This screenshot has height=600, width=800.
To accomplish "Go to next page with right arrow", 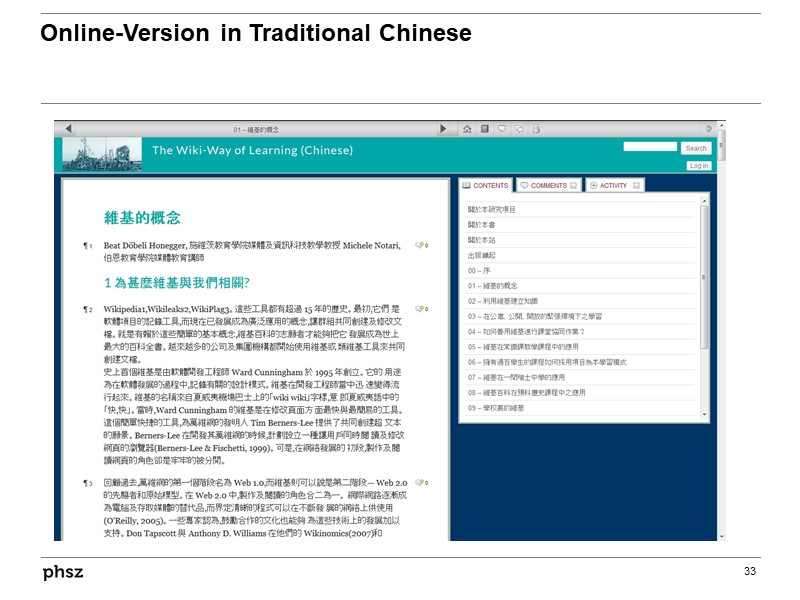I will 443,129.
